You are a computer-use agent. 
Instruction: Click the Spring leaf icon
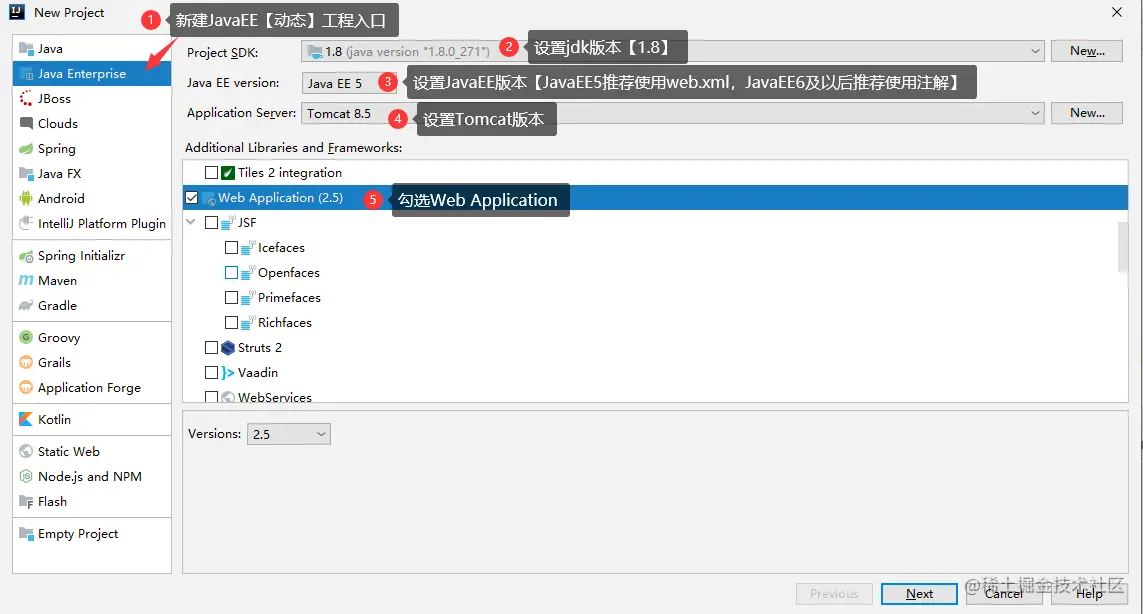coord(26,149)
